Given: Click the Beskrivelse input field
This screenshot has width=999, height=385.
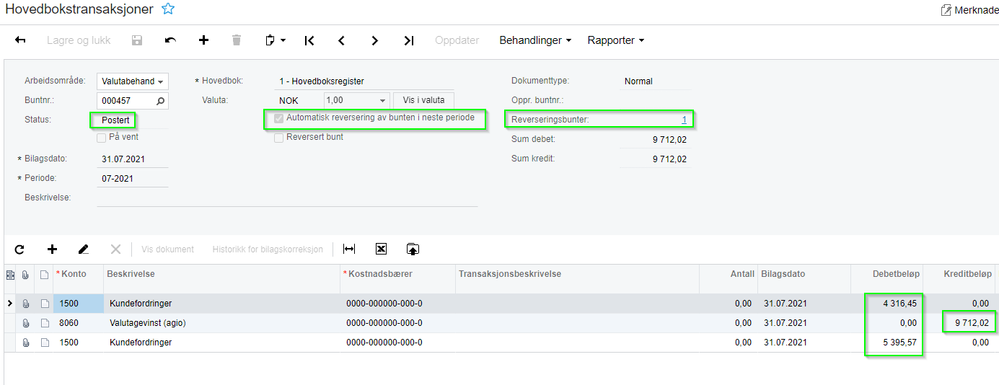Looking at the screenshot, I should point(287,198).
